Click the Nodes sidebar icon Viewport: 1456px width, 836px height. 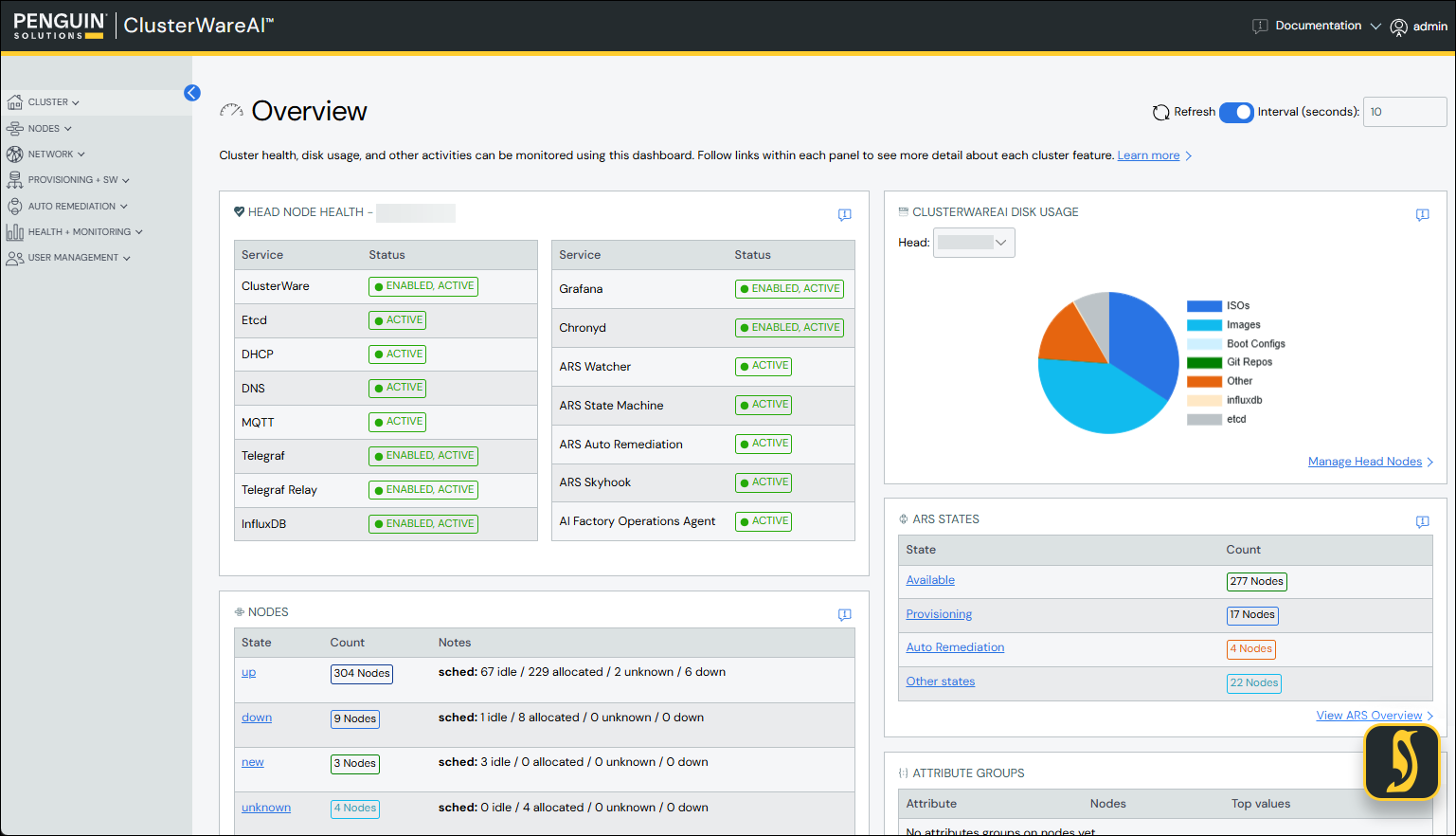14,128
